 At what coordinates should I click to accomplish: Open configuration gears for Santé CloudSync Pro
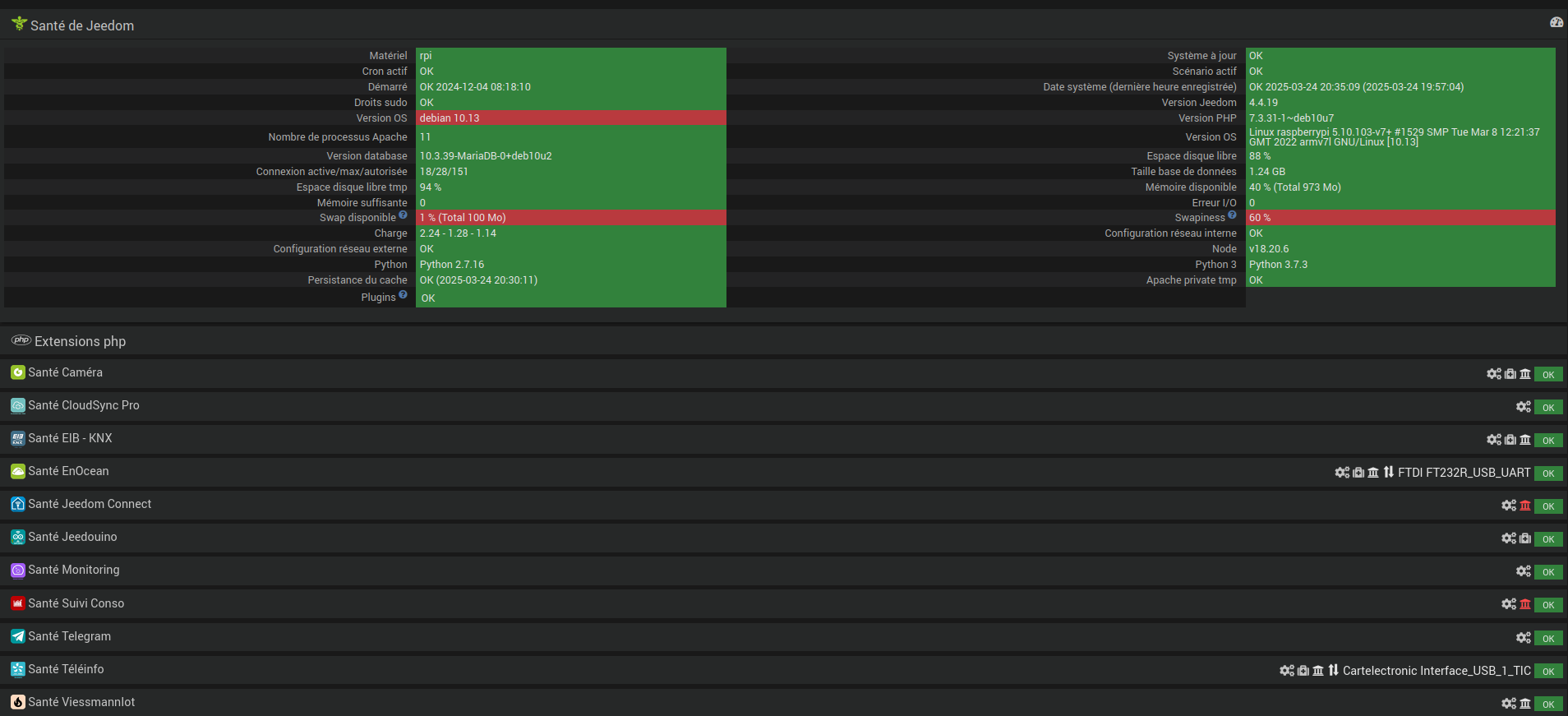[x=1524, y=406]
